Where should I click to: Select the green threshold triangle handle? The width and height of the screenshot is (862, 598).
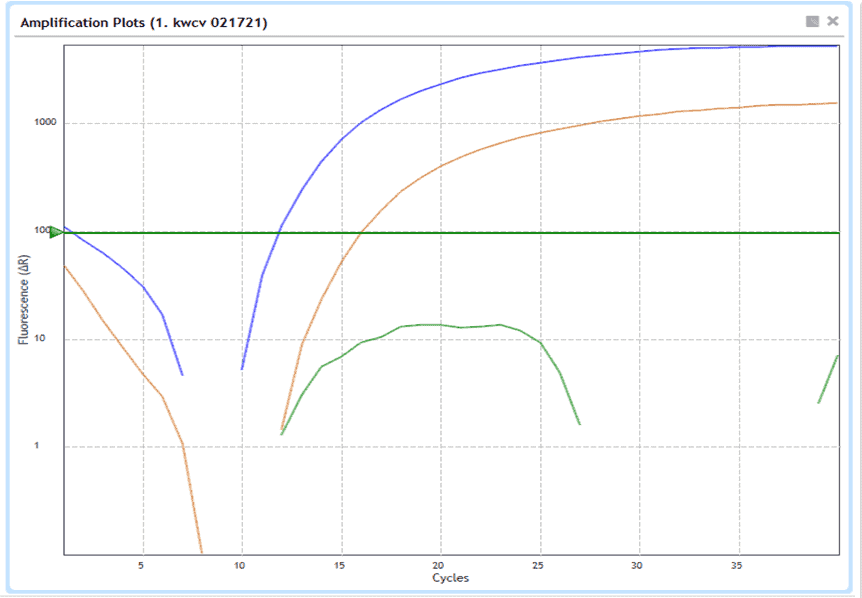pos(56,233)
